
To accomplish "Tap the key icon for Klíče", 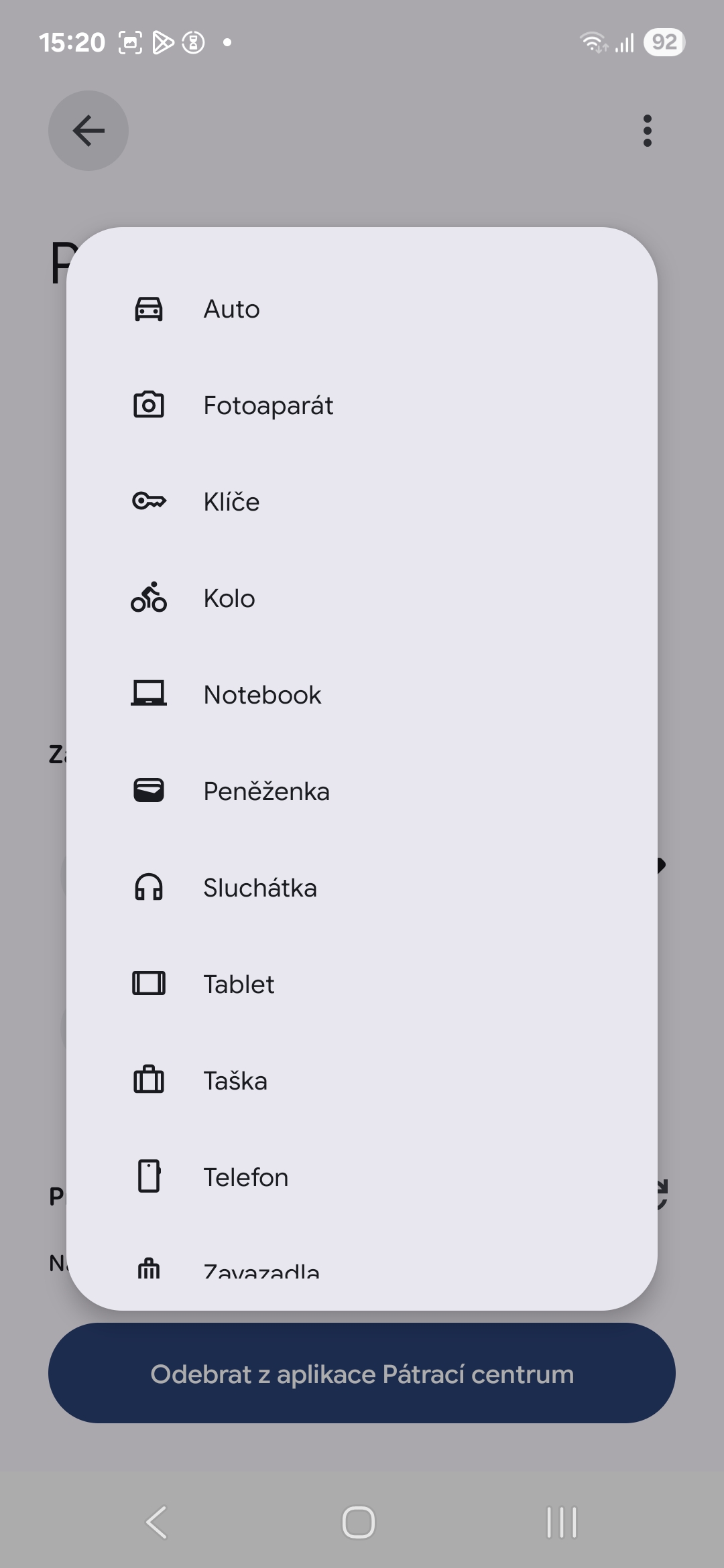I will [149, 501].
